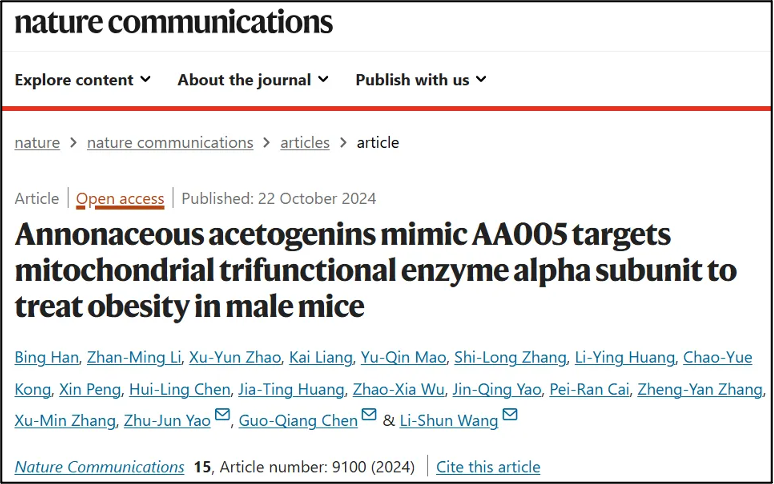Open author Bing Han's details

(x=45, y=358)
